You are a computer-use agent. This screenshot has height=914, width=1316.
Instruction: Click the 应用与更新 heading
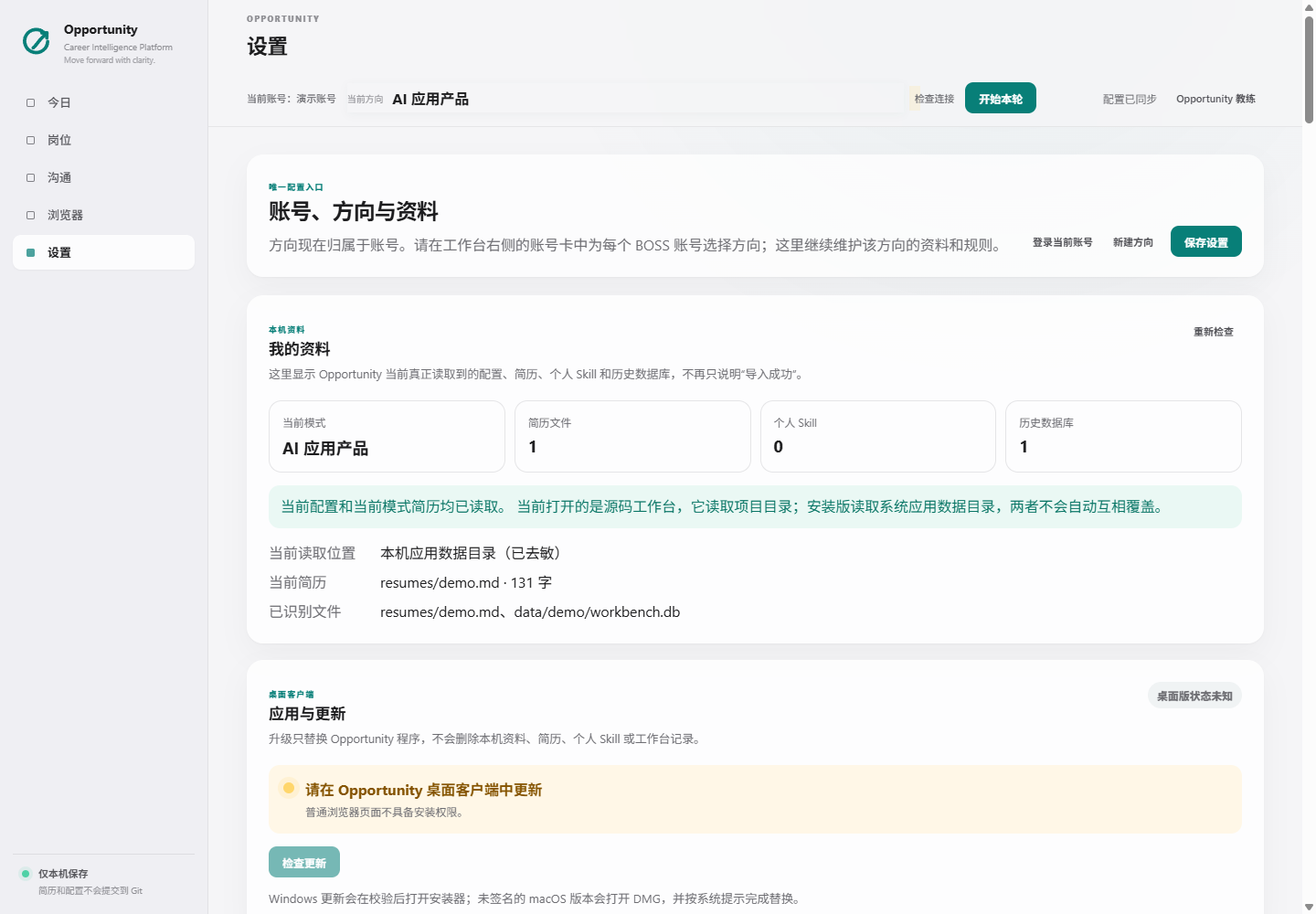click(x=307, y=714)
